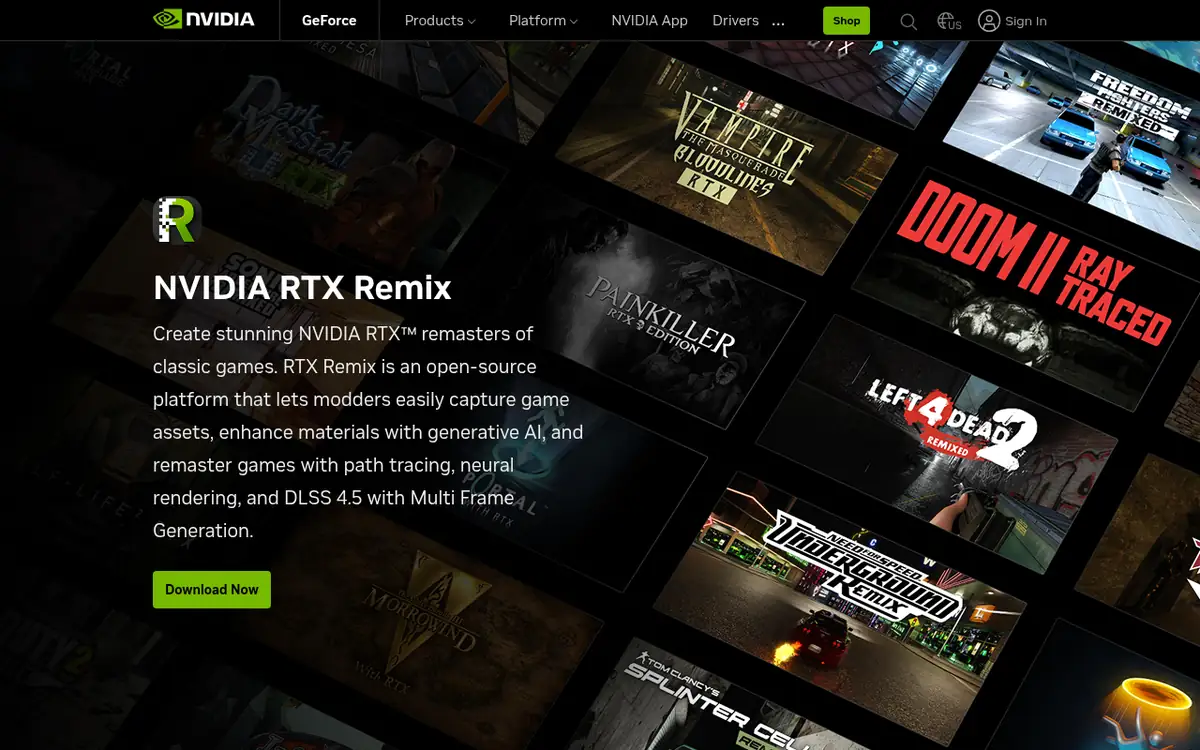1200x750 pixels.
Task: Go to the GeForce section
Action: coord(329,21)
